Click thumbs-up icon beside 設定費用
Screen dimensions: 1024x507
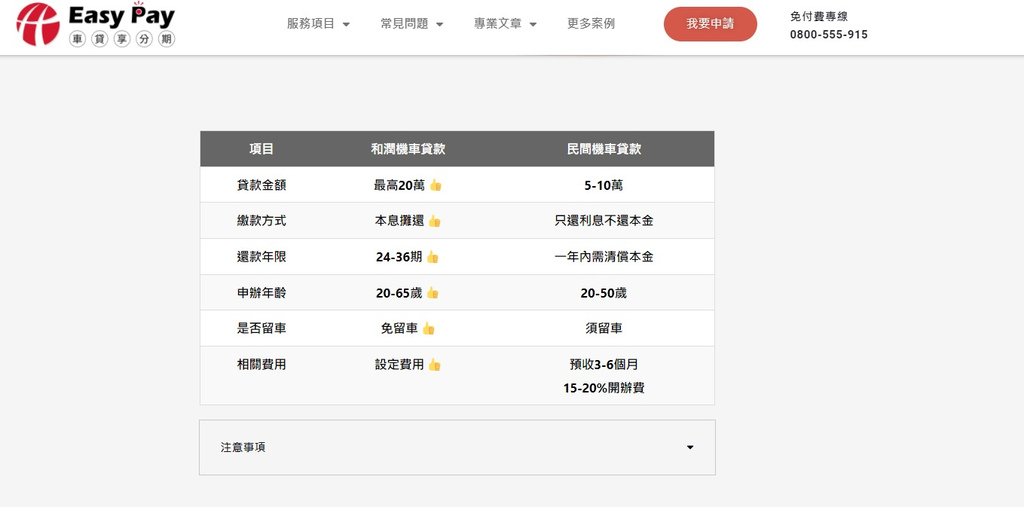(x=434, y=365)
